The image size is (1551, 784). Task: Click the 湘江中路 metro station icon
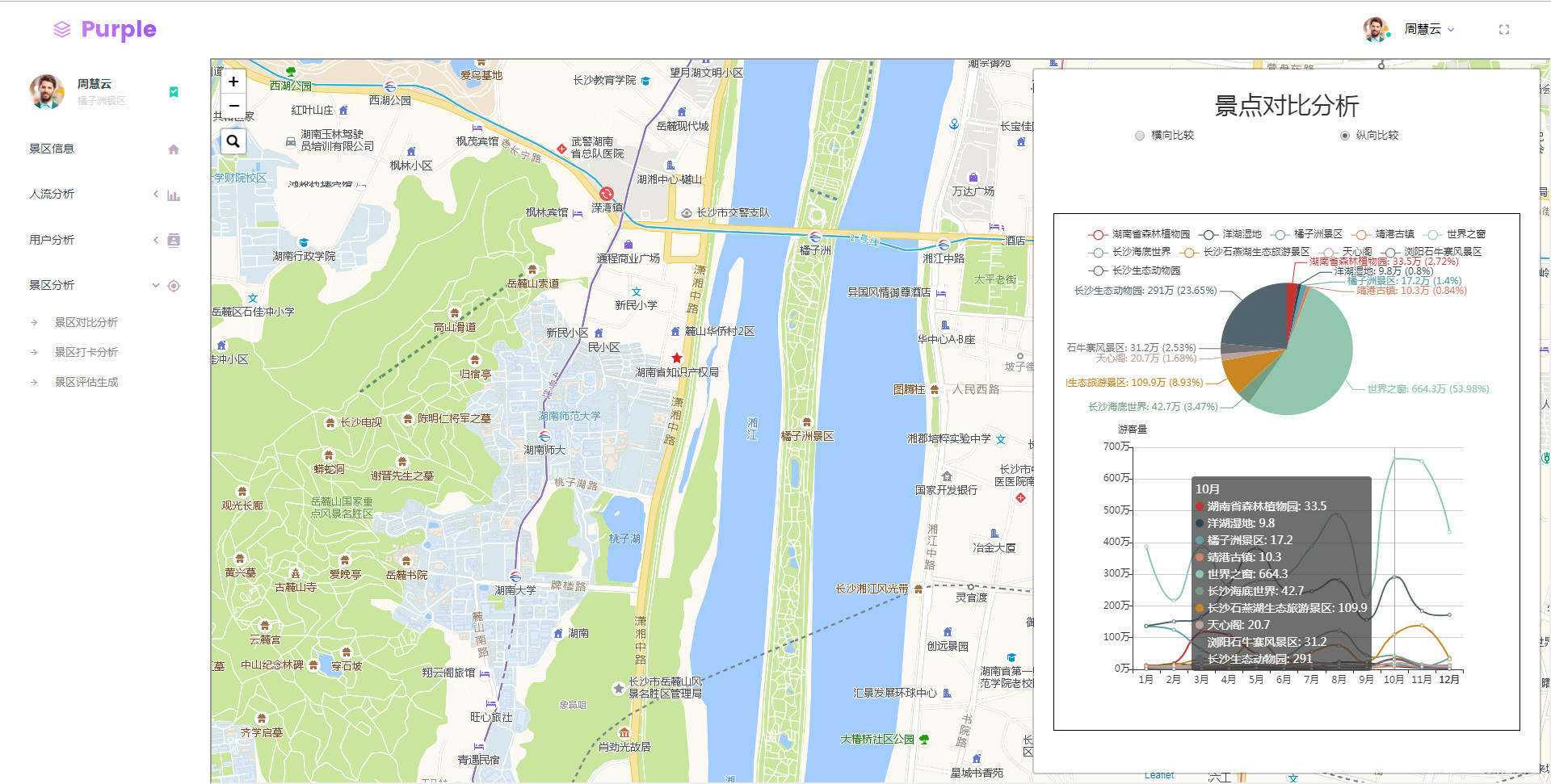coord(944,245)
